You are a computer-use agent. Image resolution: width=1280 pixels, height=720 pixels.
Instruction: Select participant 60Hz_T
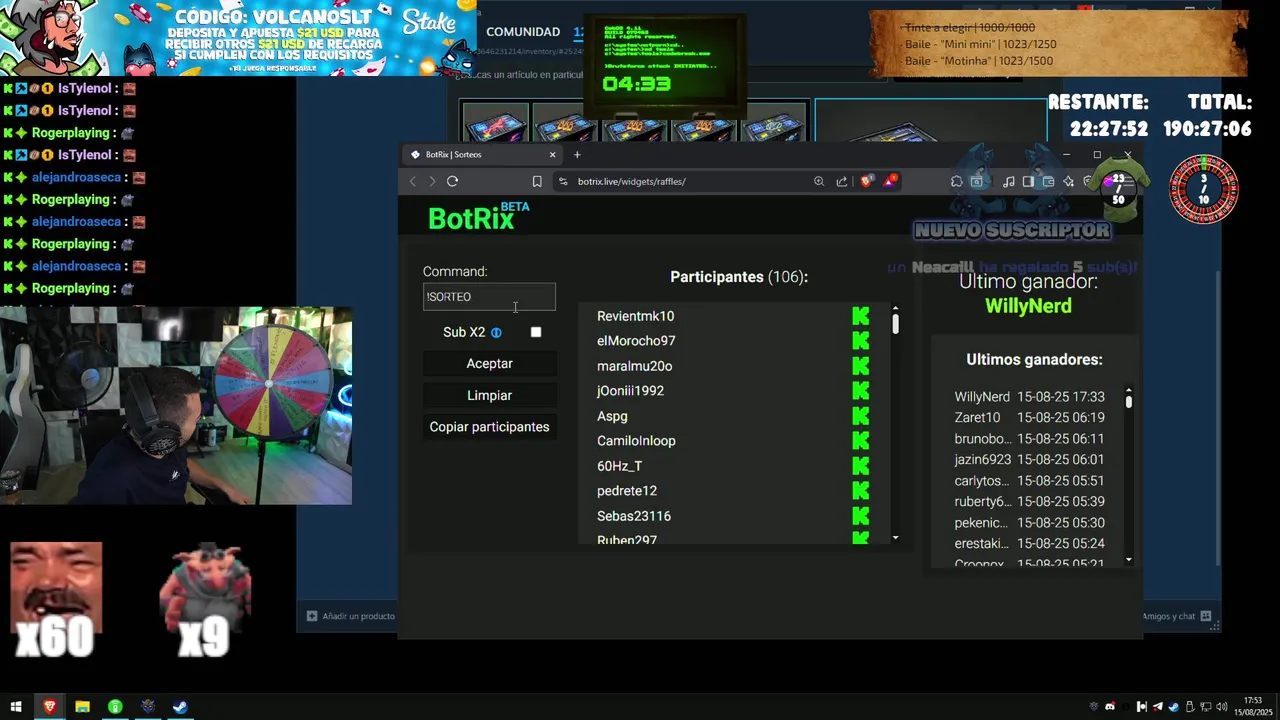pyautogui.click(x=619, y=466)
